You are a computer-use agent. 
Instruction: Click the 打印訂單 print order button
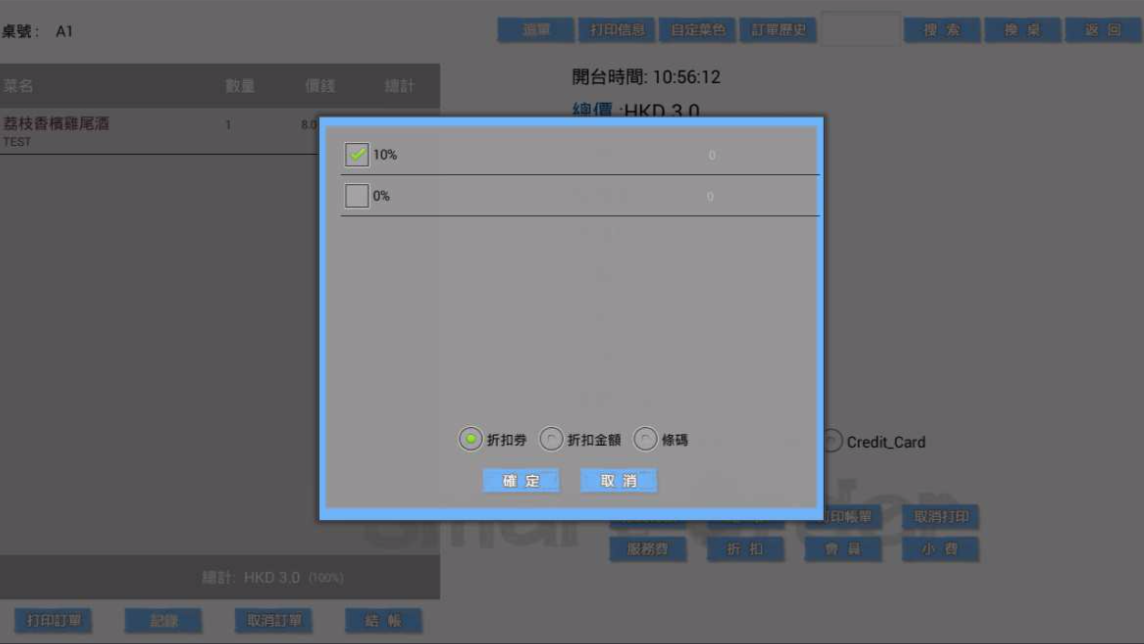pos(53,621)
